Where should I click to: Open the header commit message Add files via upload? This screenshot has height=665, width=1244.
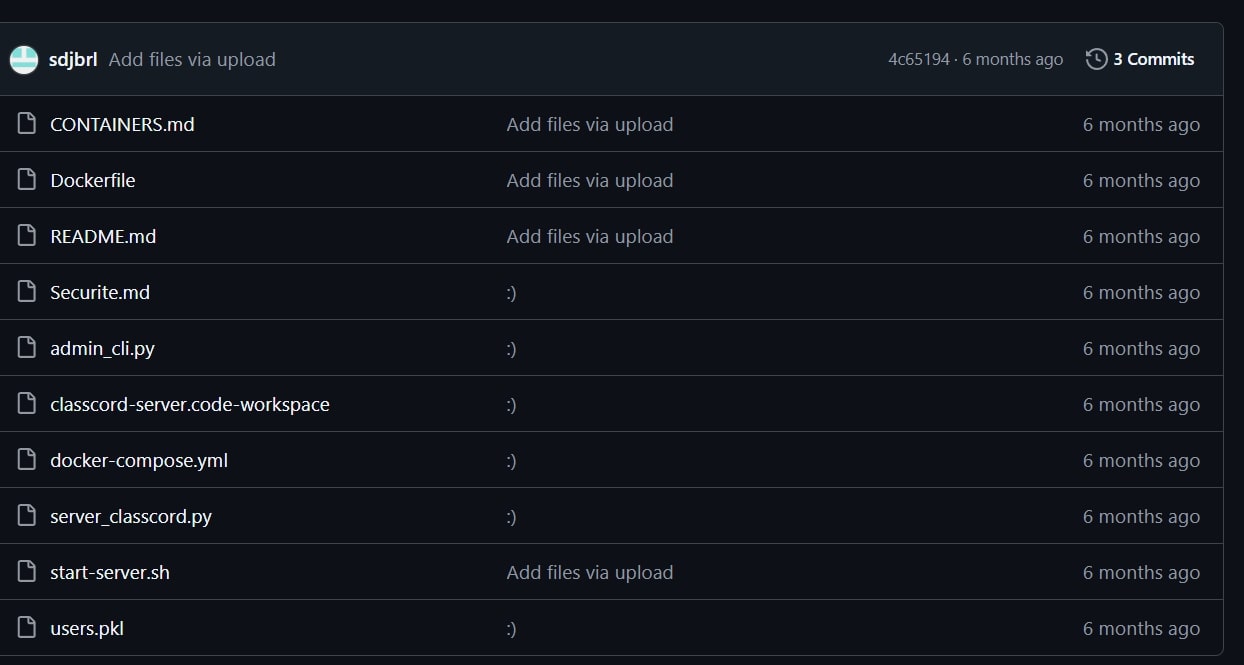(x=192, y=59)
